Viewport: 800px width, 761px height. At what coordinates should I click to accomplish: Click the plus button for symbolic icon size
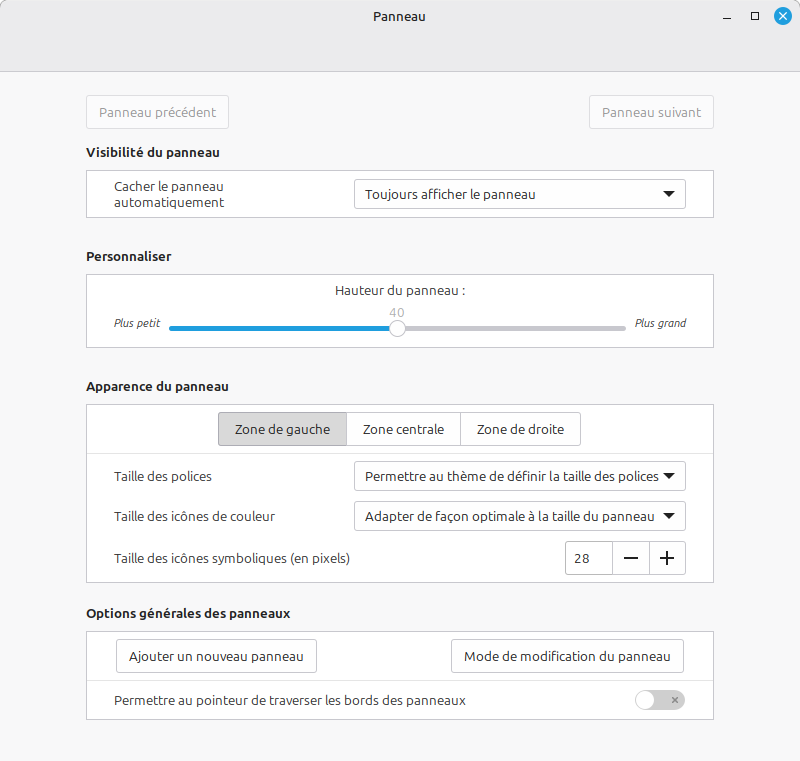(x=667, y=558)
